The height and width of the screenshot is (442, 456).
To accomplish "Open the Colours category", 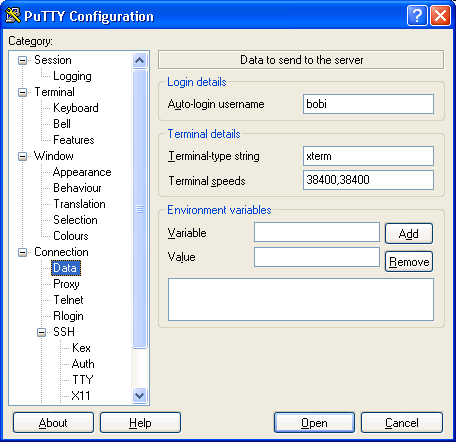I will tap(71, 236).
